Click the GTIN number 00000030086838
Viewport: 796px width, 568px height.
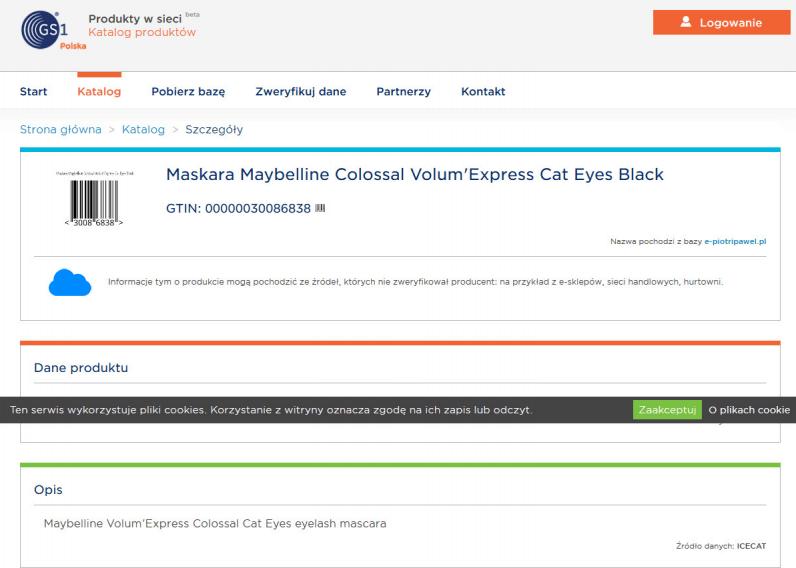coord(258,209)
